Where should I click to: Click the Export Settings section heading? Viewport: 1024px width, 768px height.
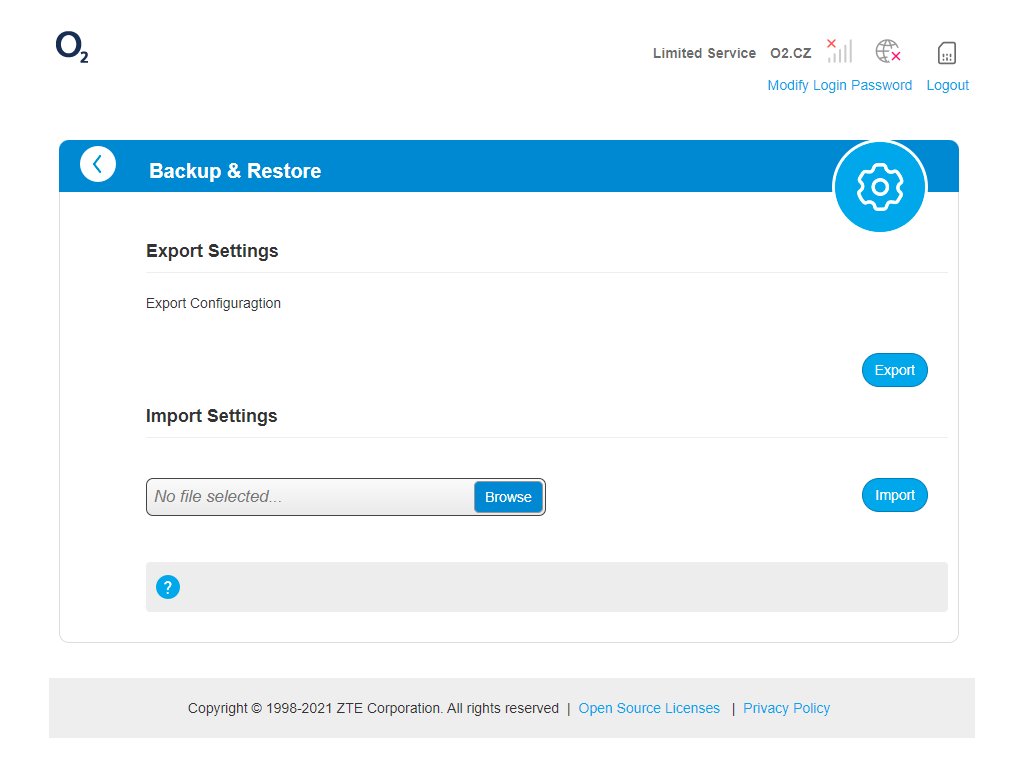pyautogui.click(x=212, y=251)
